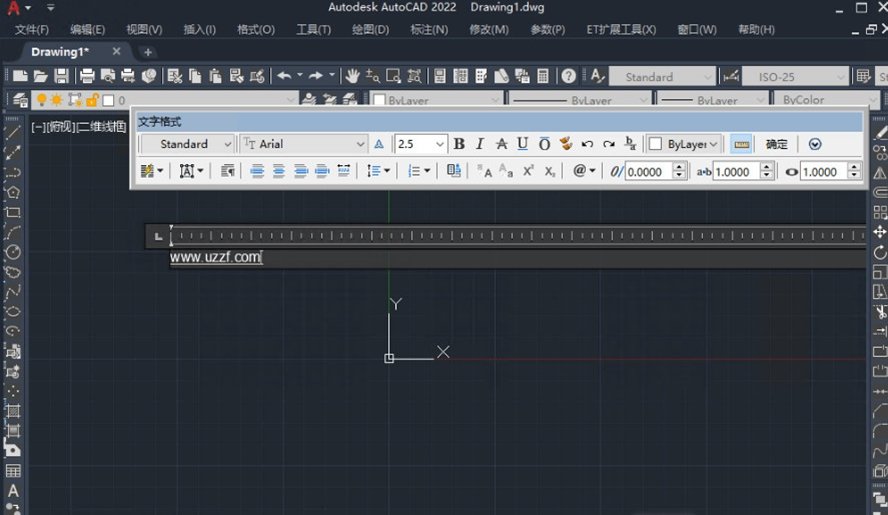Viewport: 888px width, 515px height.
Task: Click the Copy clip icon
Action: (x=195, y=76)
